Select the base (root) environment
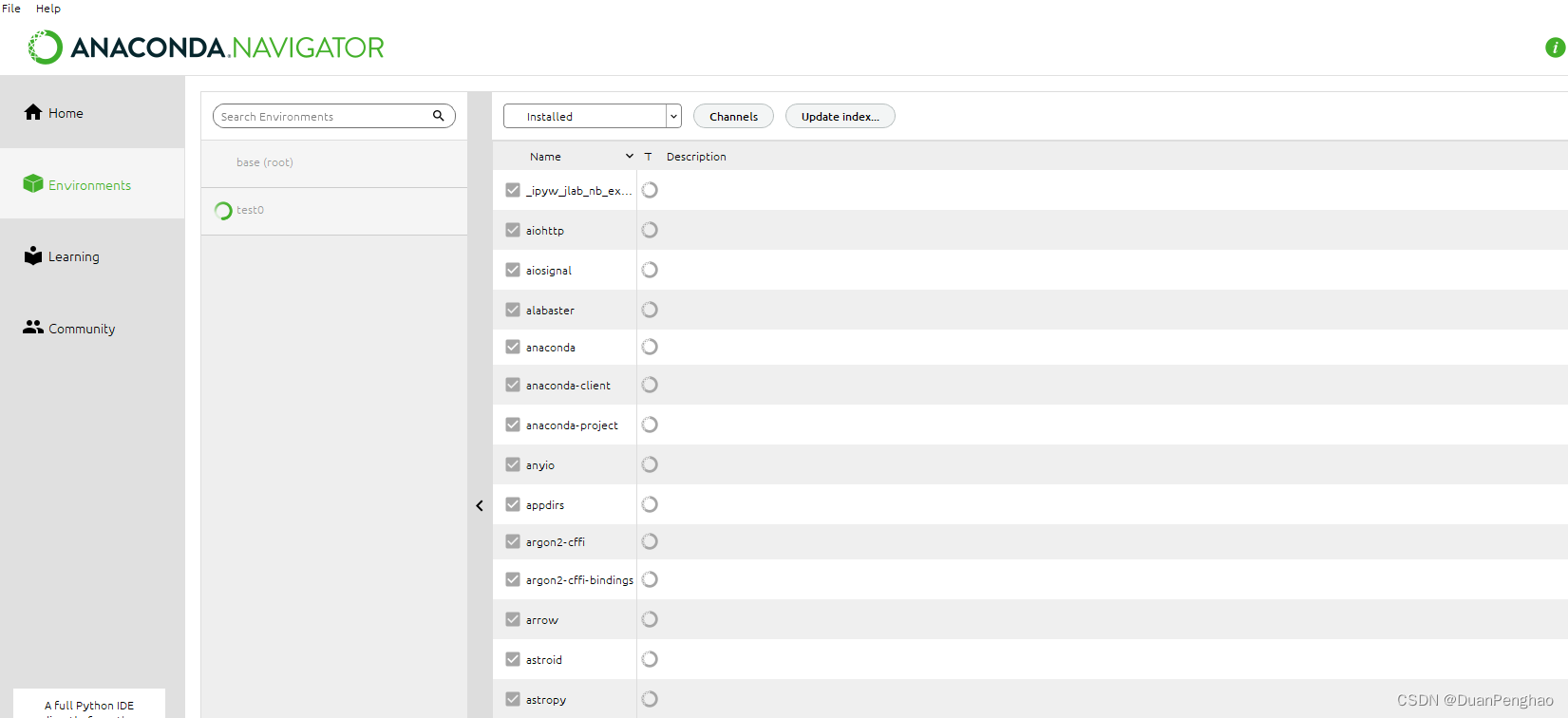Image resolution: width=1568 pixels, height=718 pixels. click(334, 163)
